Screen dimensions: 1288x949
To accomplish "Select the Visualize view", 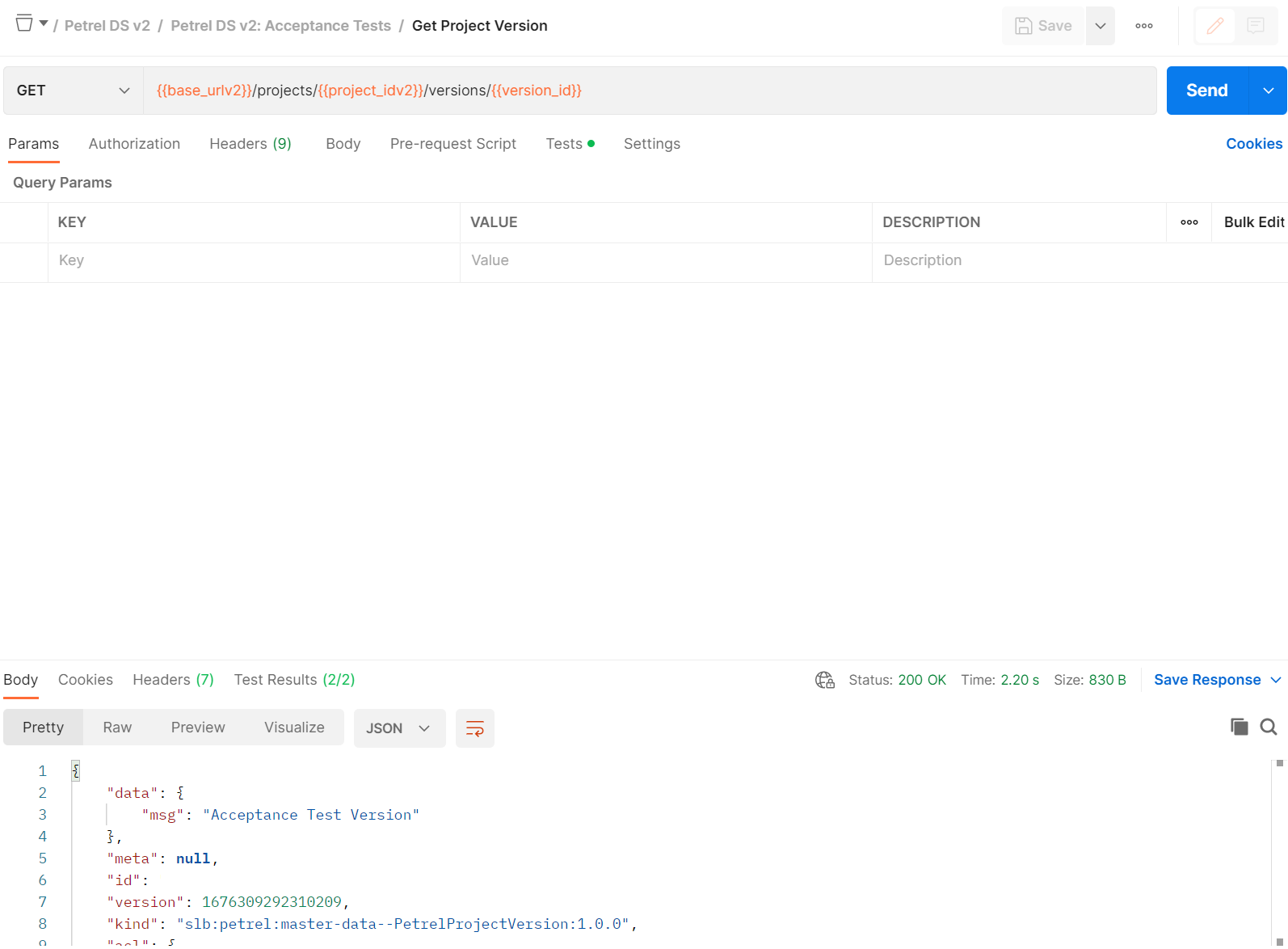I will (x=294, y=728).
